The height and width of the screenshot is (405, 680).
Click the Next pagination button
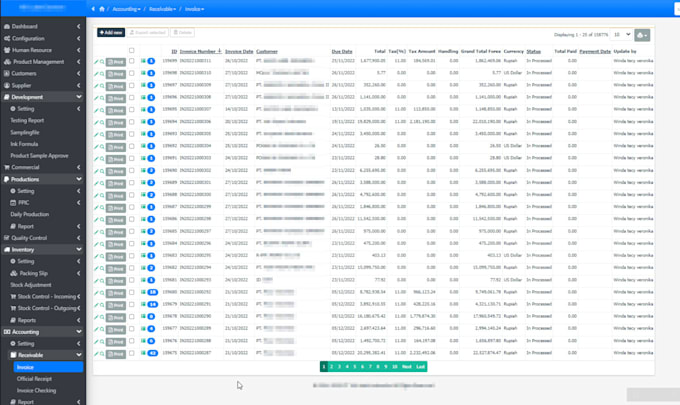(x=406, y=367)
